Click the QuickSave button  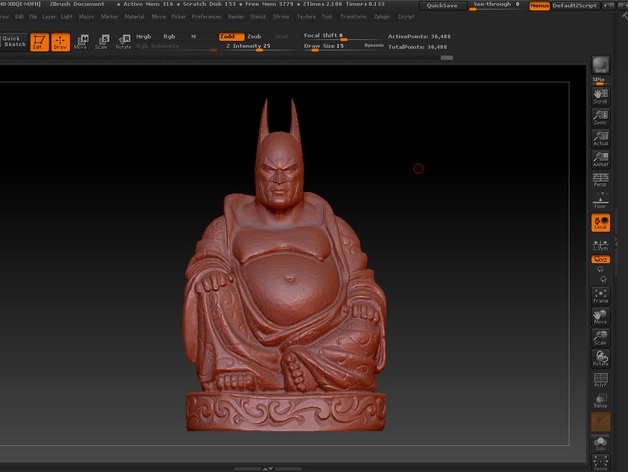[442, 6]
